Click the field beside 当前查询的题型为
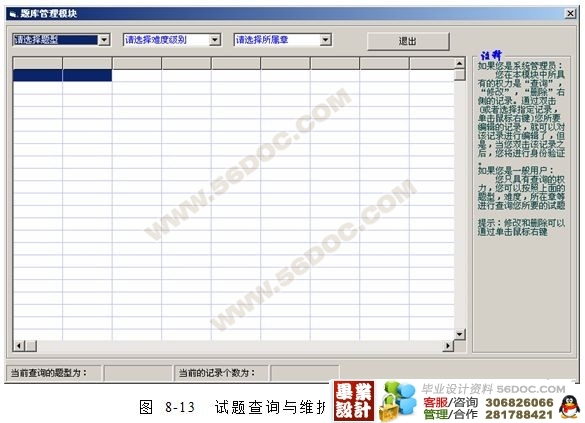This screenshot has height=423, width=585. (138, 373)
